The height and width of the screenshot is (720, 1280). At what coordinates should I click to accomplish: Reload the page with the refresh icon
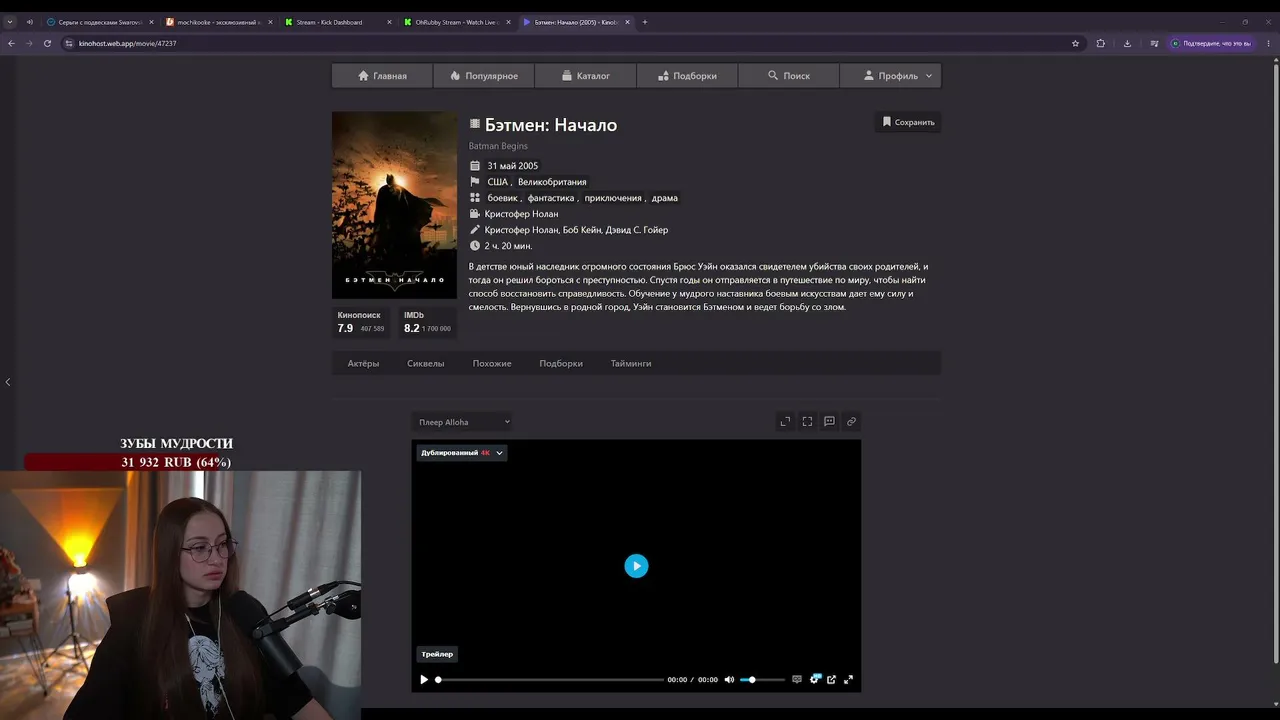(x=47, y=43)
